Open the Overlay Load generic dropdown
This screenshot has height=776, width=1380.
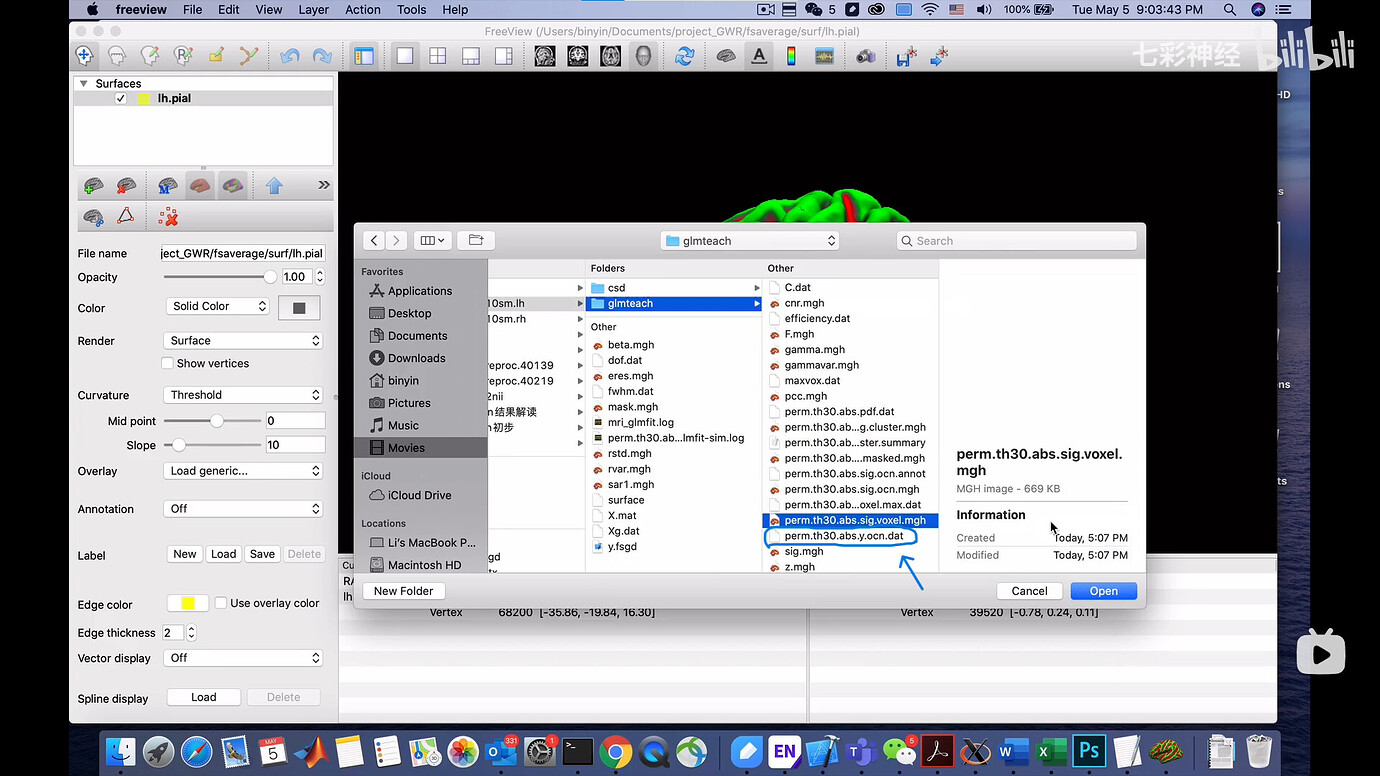[x=243, y=471]
